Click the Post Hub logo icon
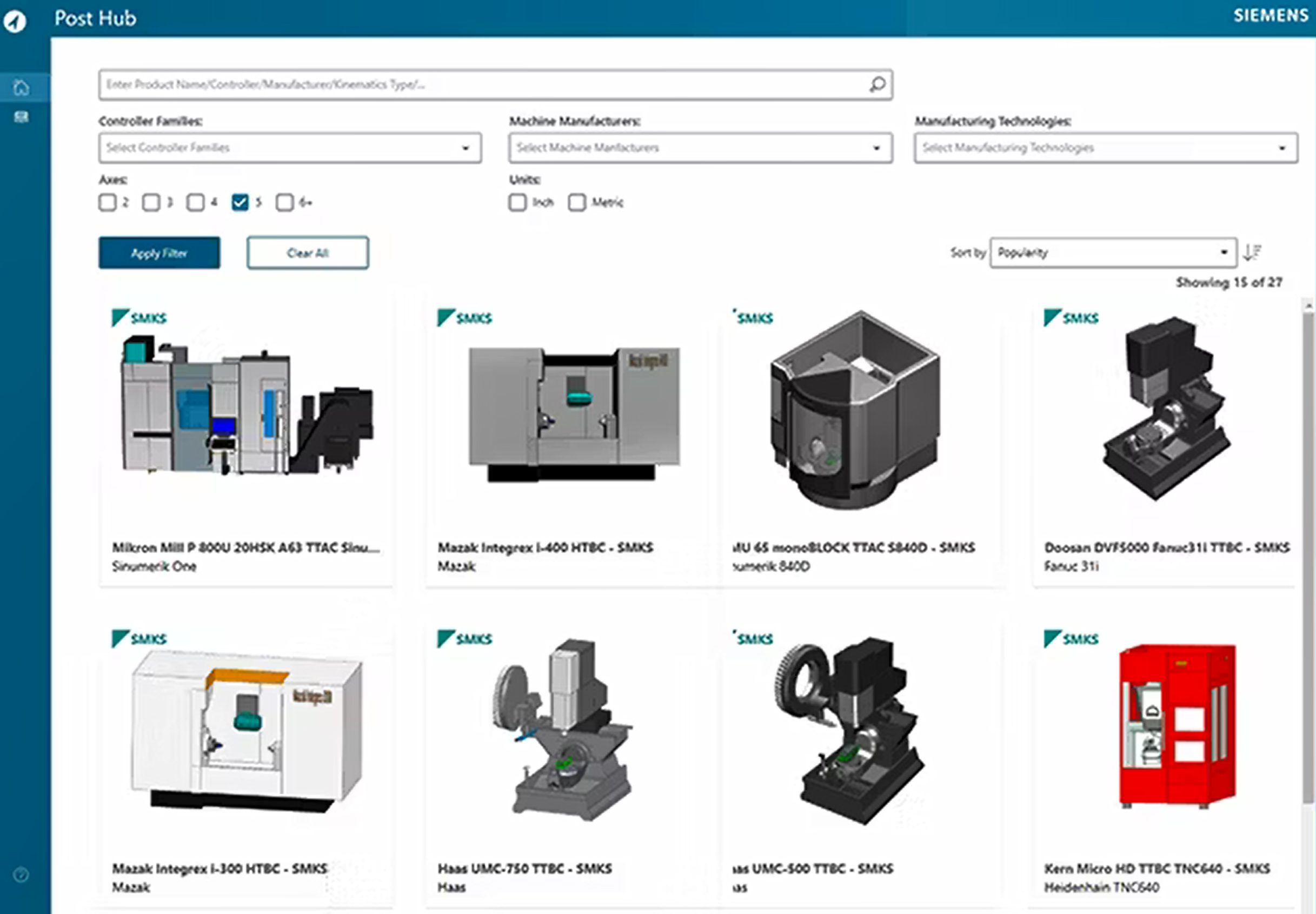The image size is (1316, 914). (x=16, y=22)
